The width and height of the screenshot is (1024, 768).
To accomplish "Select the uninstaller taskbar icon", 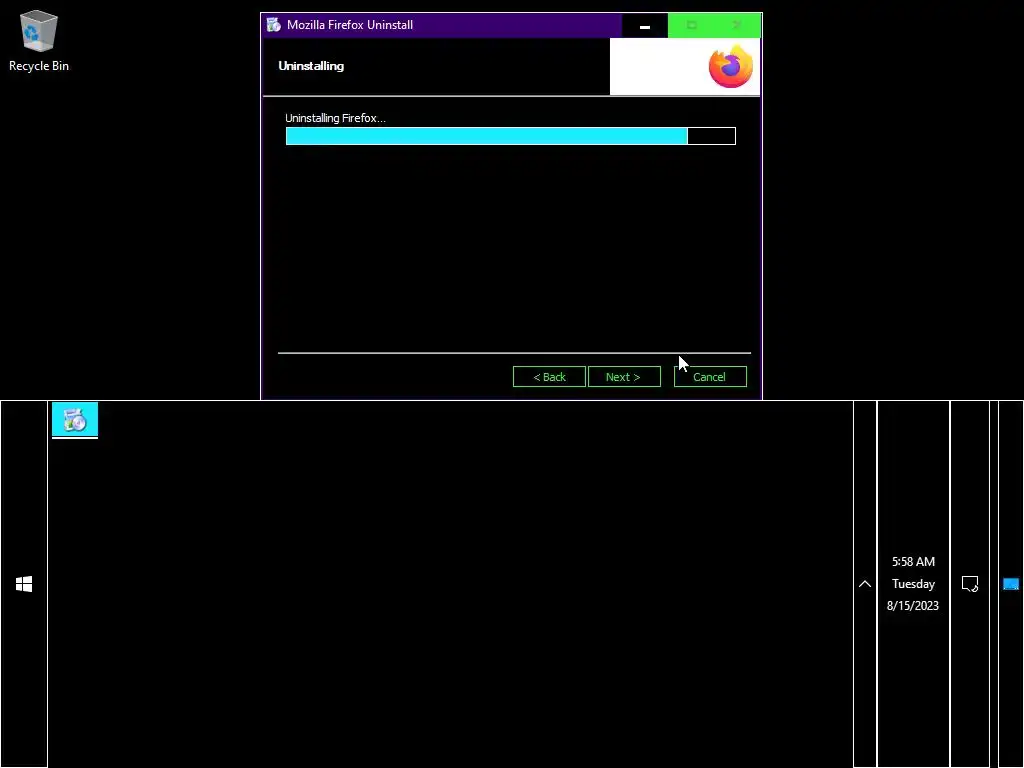I will click(75, 420).
